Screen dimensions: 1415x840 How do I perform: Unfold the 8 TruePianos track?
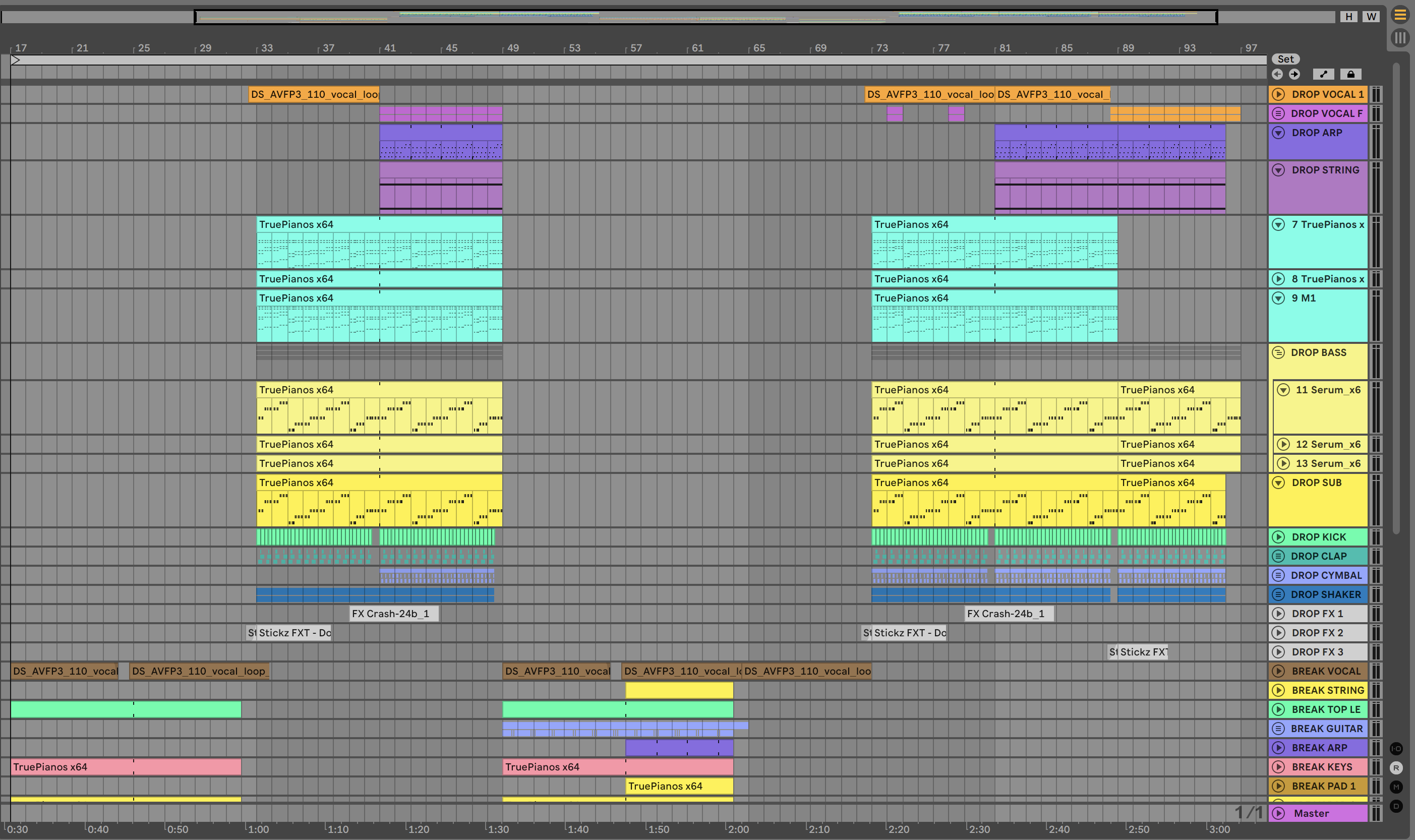[1278, 278]
